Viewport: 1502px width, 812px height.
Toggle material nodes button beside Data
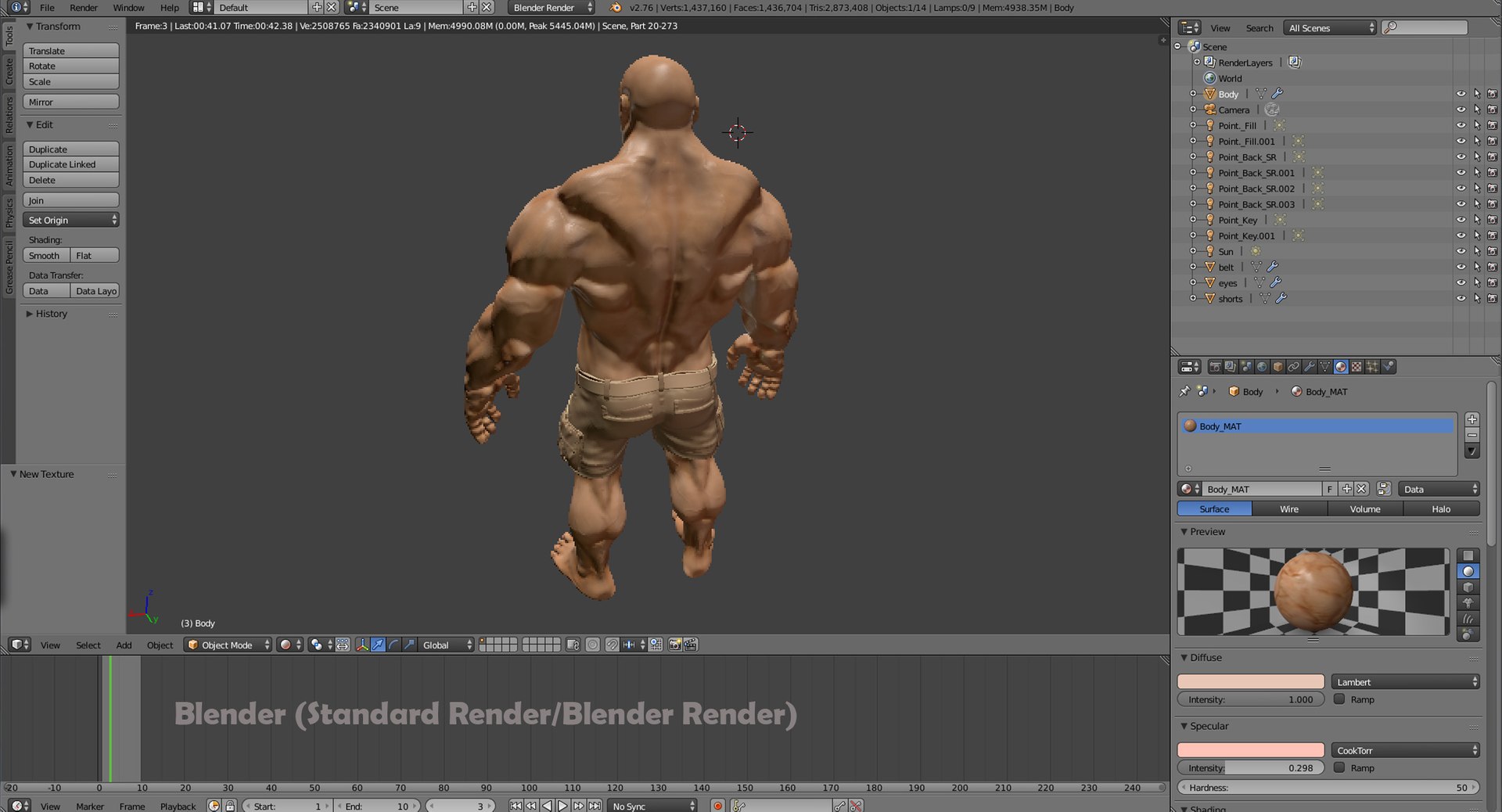[1383, 489]
